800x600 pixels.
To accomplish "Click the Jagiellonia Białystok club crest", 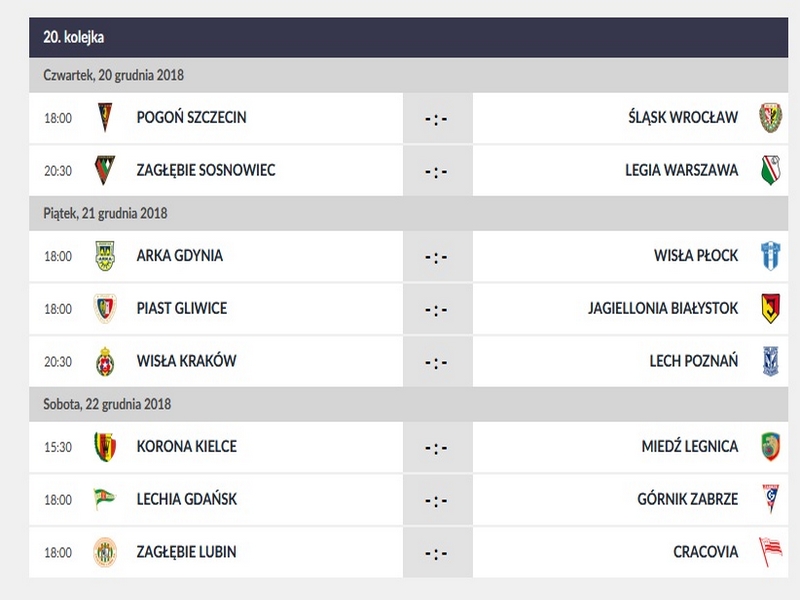I will pyautogui.click(x=770, y=309).
